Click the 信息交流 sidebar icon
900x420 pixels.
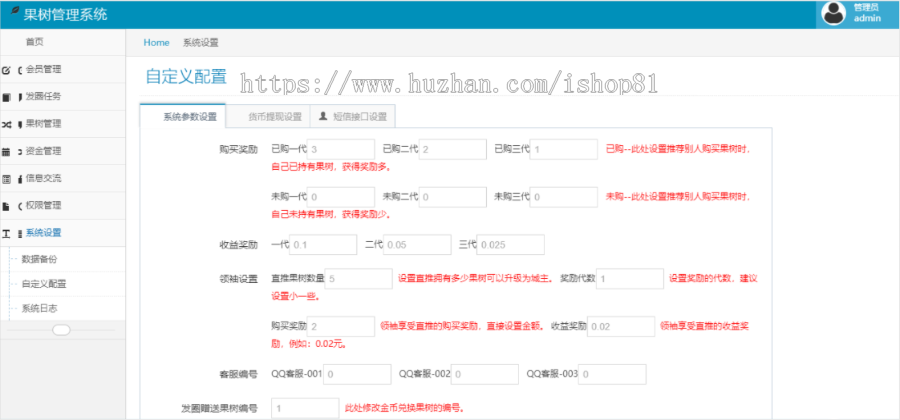click(6, 179)
